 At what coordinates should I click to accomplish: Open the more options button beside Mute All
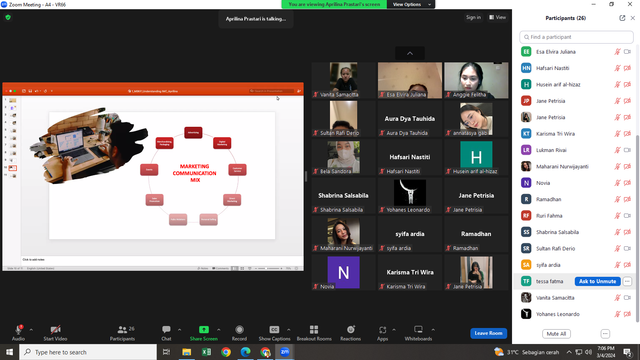[x=605, y=334]
